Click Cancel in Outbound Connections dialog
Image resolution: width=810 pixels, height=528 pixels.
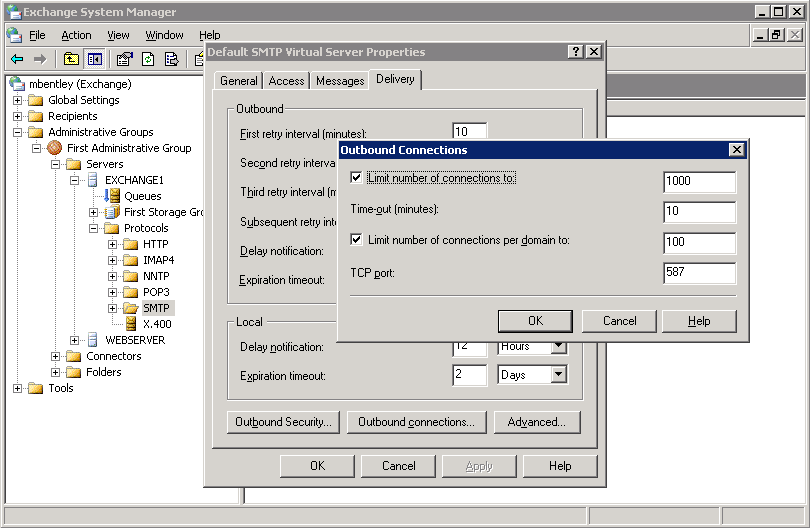[619, 321]
